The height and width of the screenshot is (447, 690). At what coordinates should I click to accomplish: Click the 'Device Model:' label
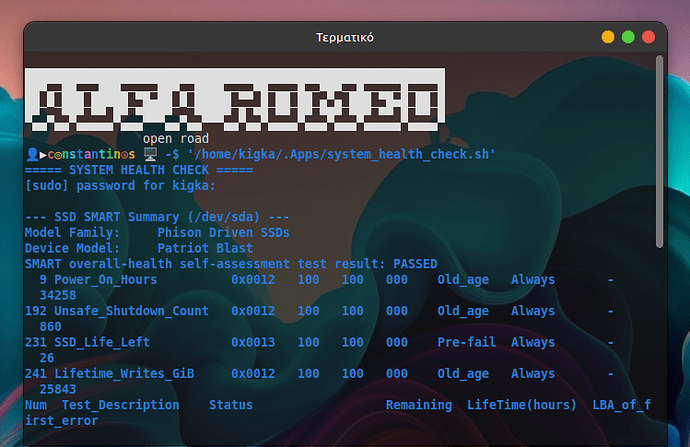pos(72,248)
